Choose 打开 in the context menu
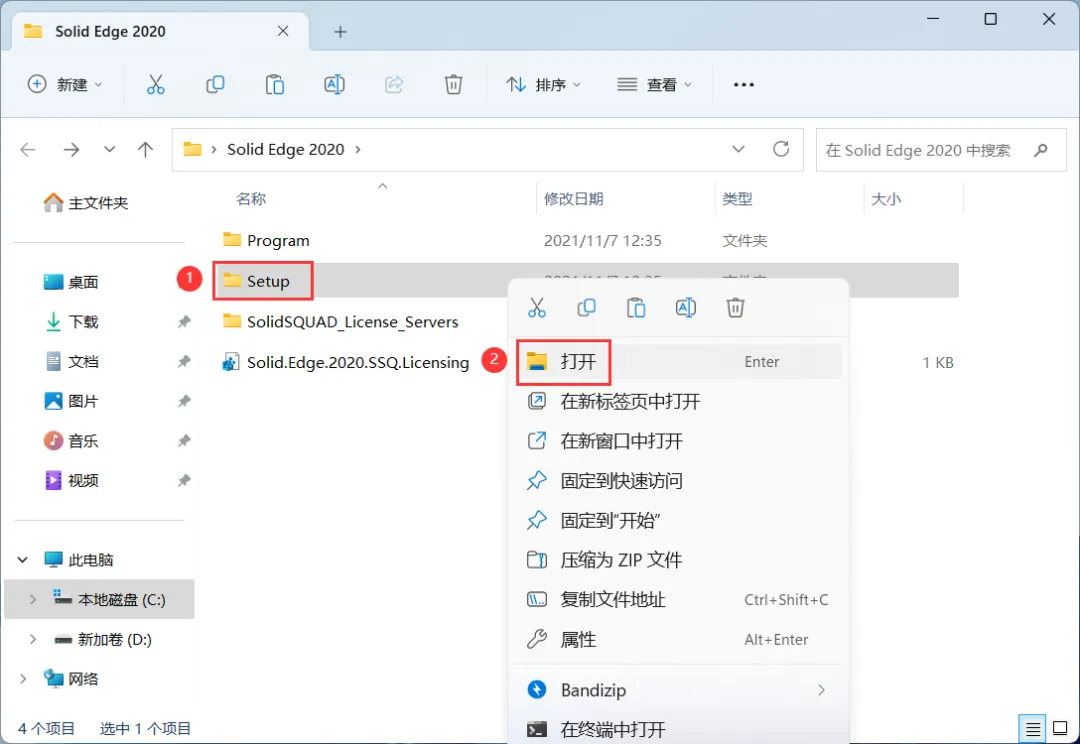Viewport: 1080px width, 744px height. [x=679, y=362]
